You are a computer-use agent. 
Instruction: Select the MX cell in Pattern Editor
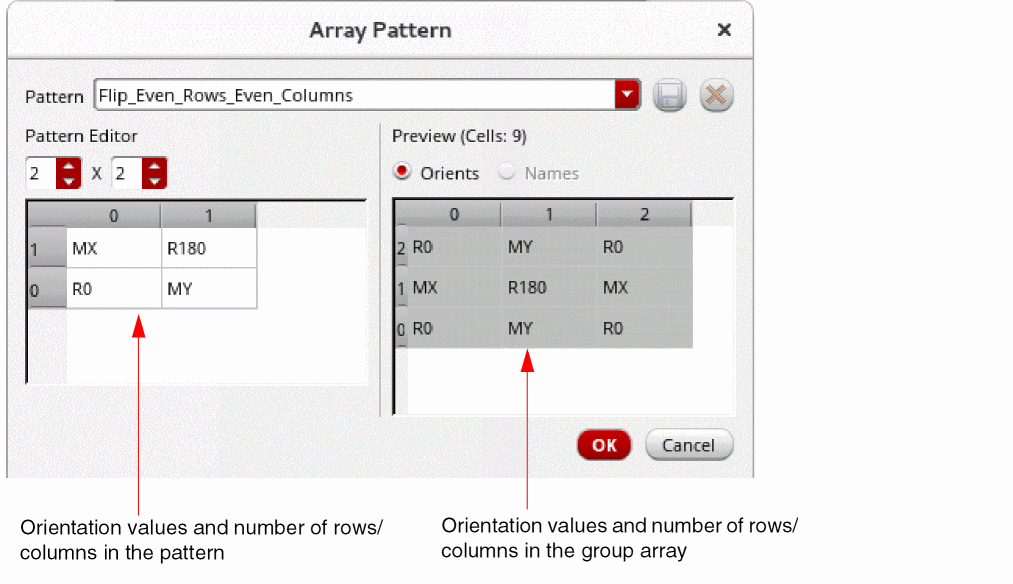pyautogui.click(x=113, y=249)
